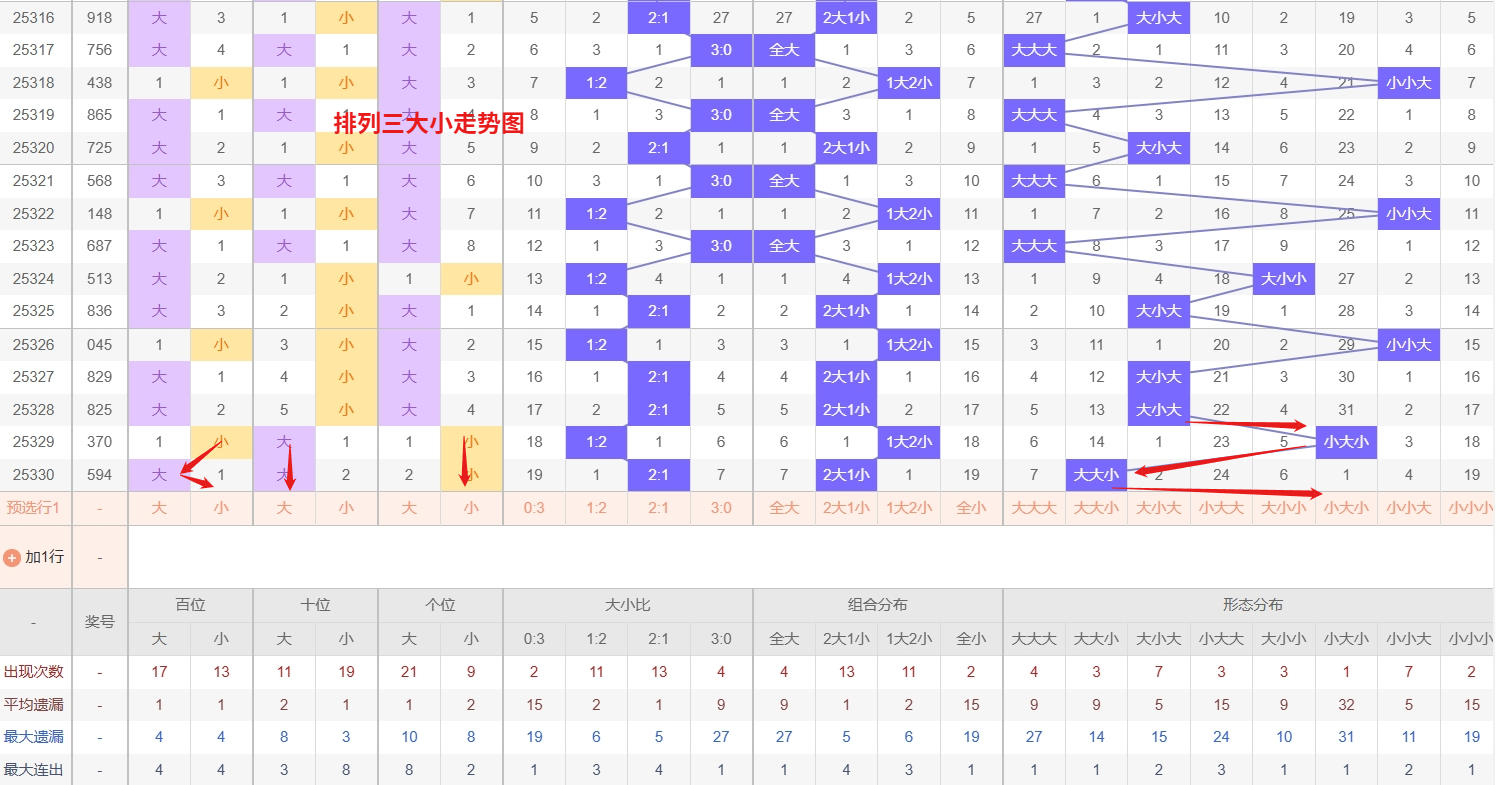This screenshot has width=1497, height=785.
Task: Click the 大小比 column group header
Action: pyautogui.click(x=628, y=605)
